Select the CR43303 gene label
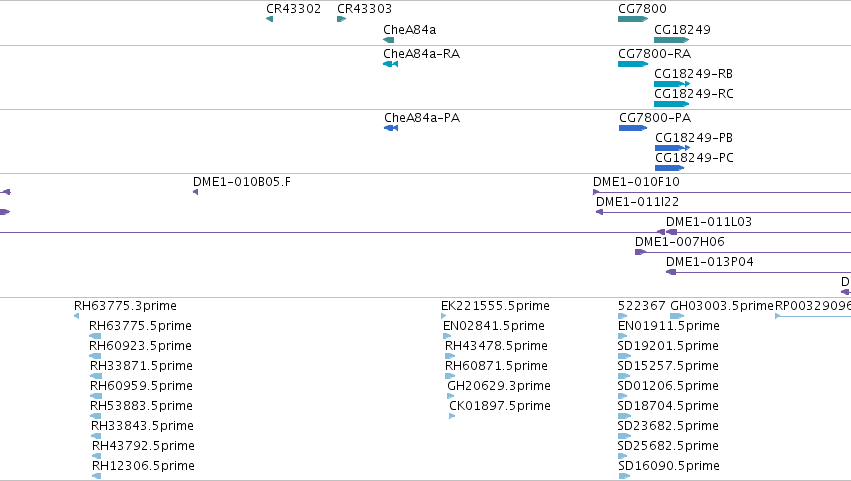Viewport: 851px width, 481px height. pyautogui.click(x=364, y=9)
